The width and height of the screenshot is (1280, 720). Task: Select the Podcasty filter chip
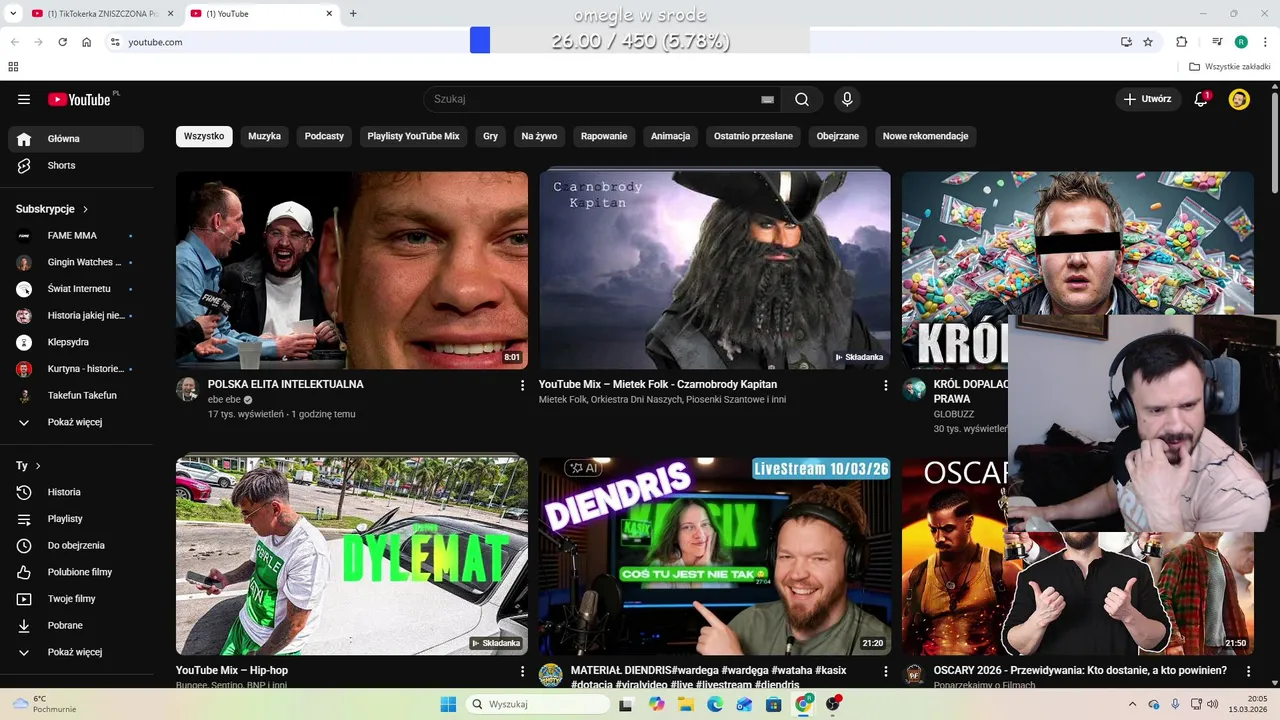[324, 136]
